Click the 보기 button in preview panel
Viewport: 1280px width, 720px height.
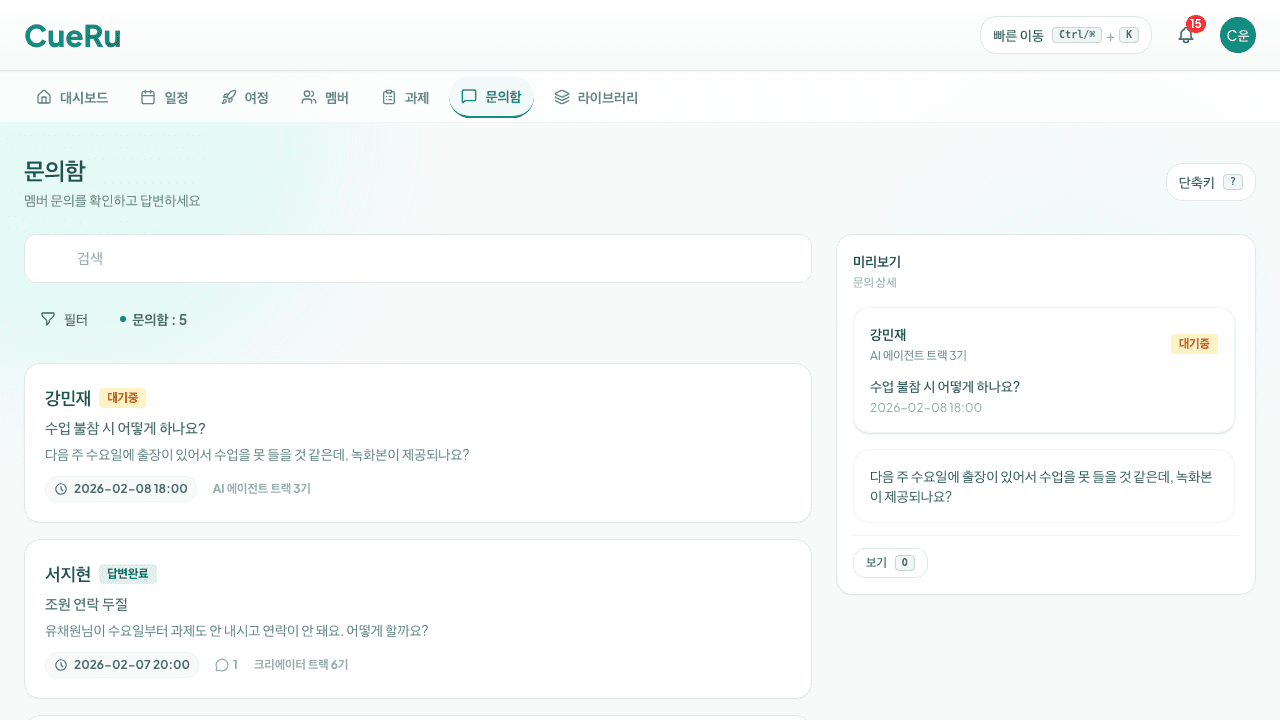pos(889,562)
